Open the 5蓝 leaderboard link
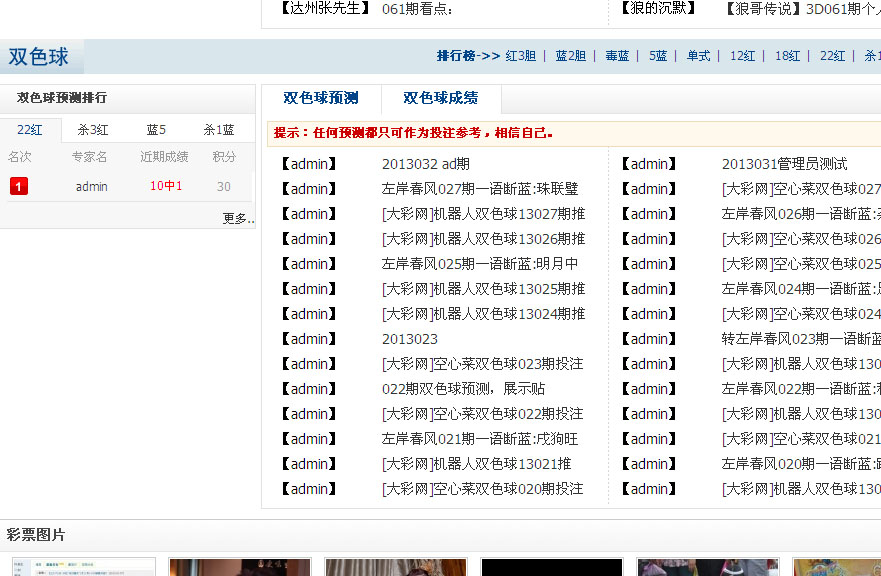 pos(658,56)
